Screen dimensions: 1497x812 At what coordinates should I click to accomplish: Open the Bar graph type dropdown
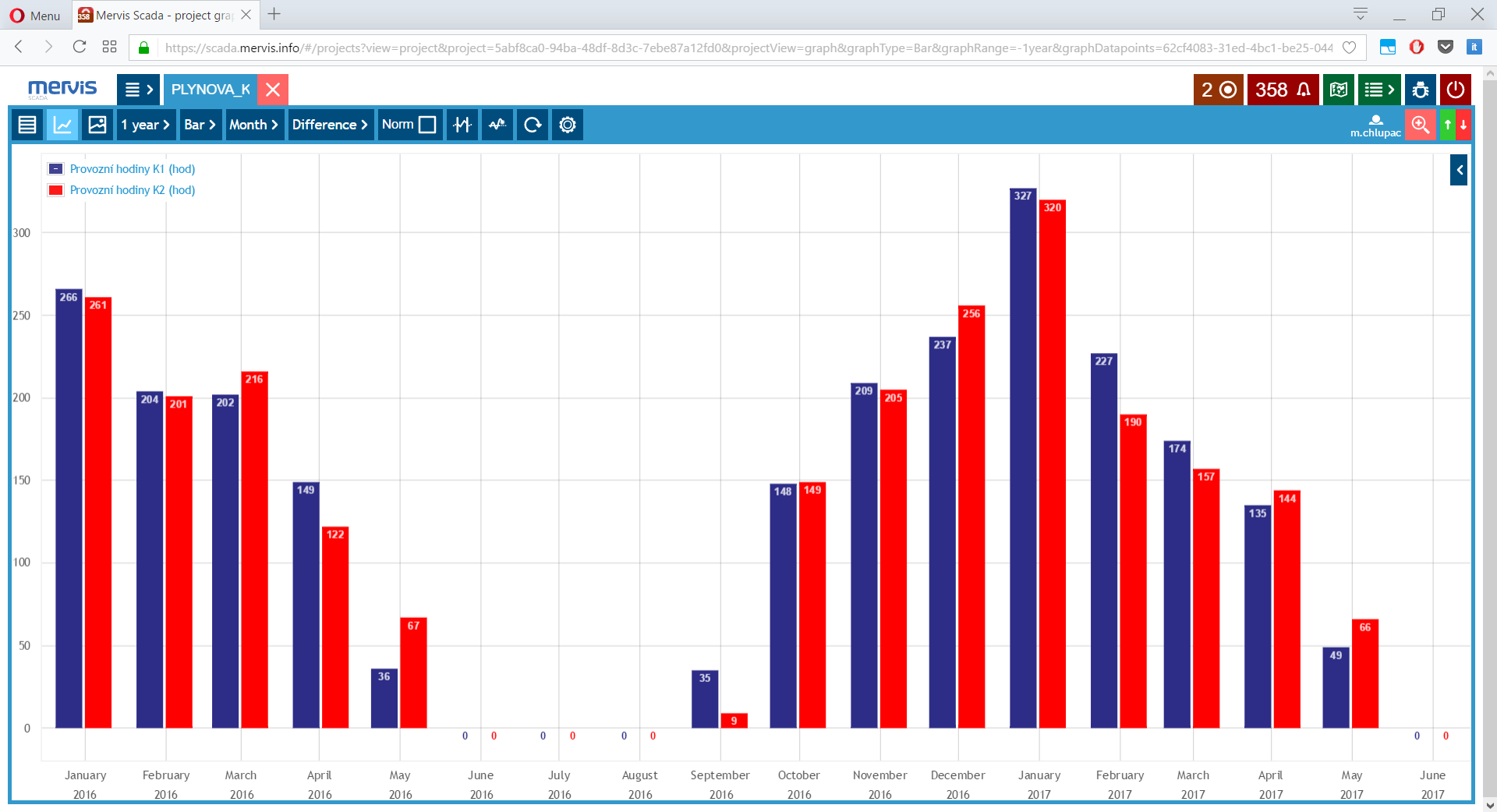tap(200, 125)
